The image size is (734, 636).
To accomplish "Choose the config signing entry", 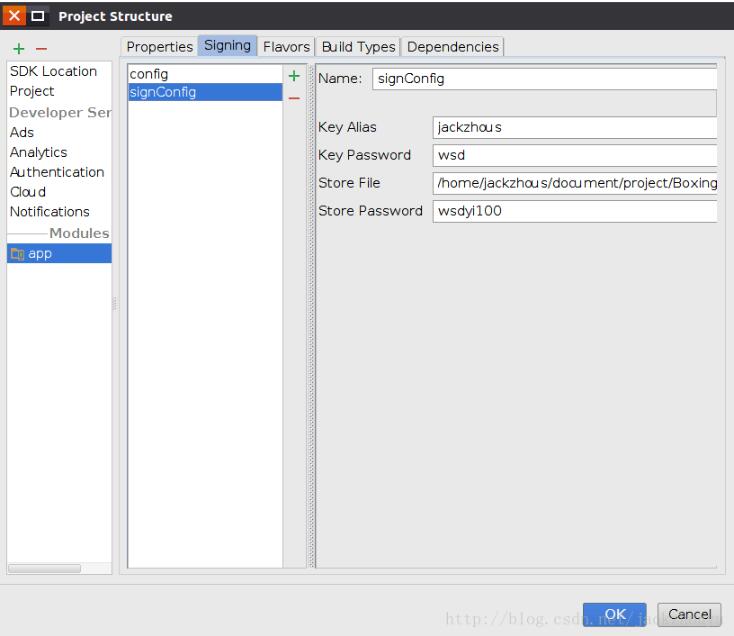I will click(x=149, y=74).
